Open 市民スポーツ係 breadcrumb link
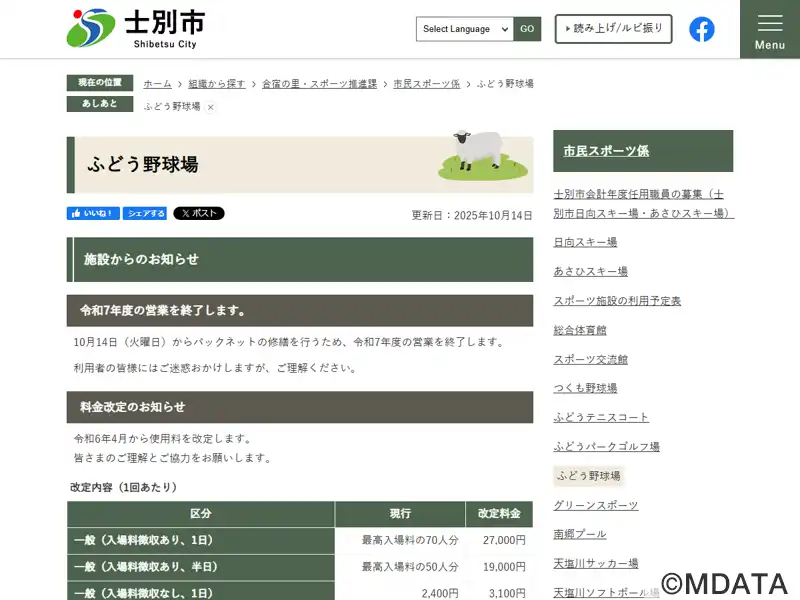 tap(426, 84)
